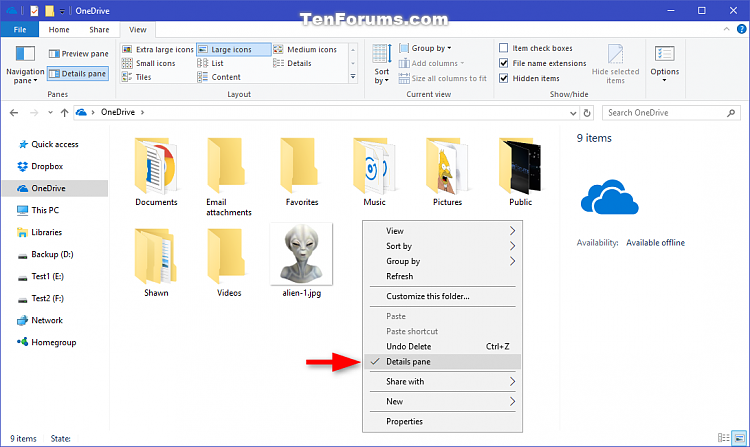Screen dimensions: 750x447
Task: Switch to large thumbnails via status bar icon
Action: point(739,438)
